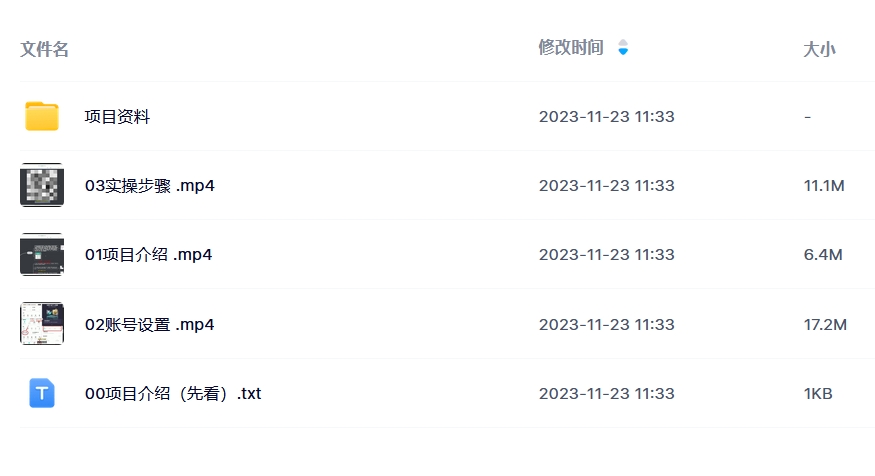Open file 01项目介绍 .mp4
The width and height of the screenshot is (875, 476).
tap(148, 255)
